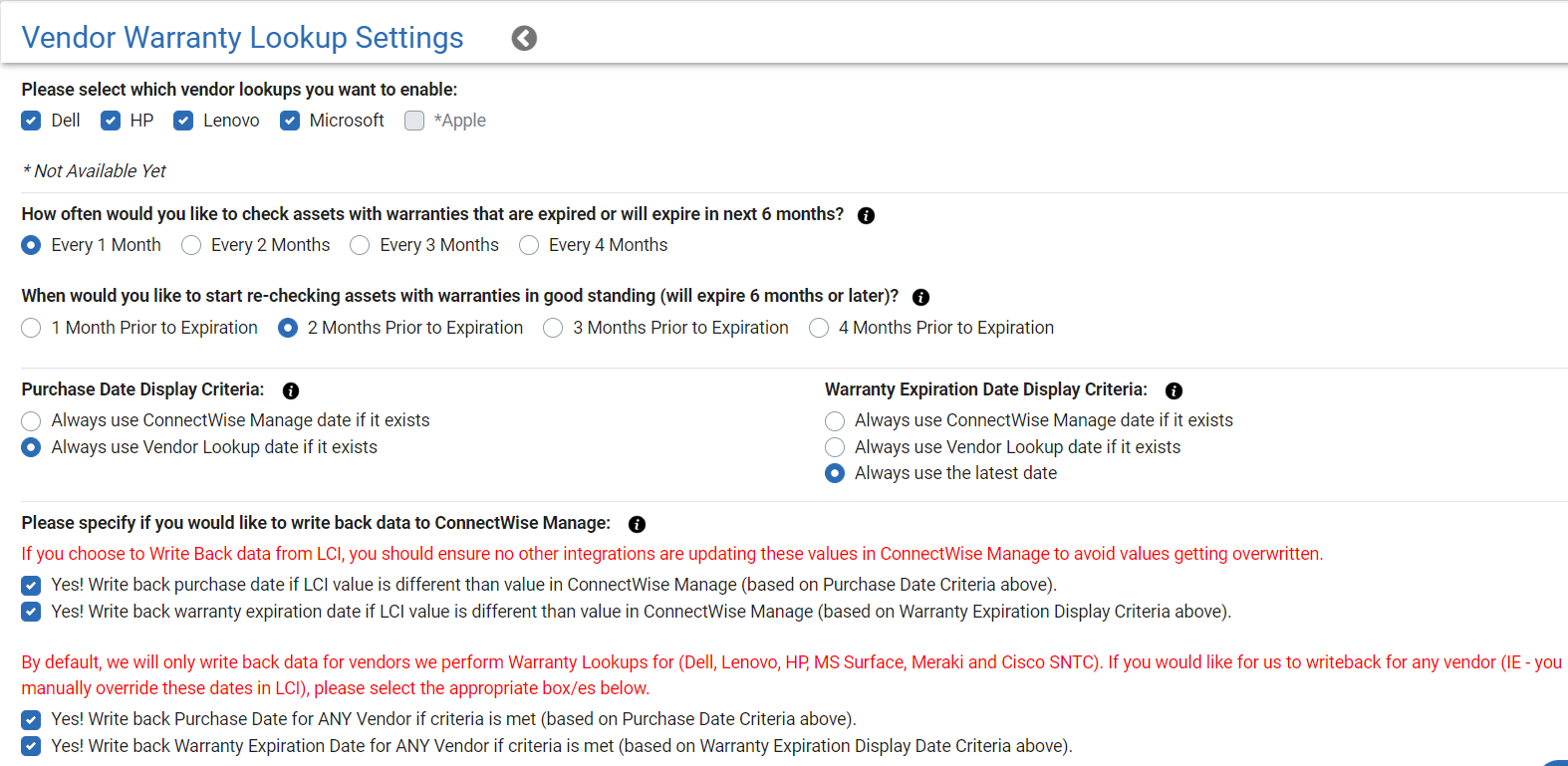Choose Vendor Lookup date for Warranty Expiration
1568x766 pixels.
tap(835, 447)
